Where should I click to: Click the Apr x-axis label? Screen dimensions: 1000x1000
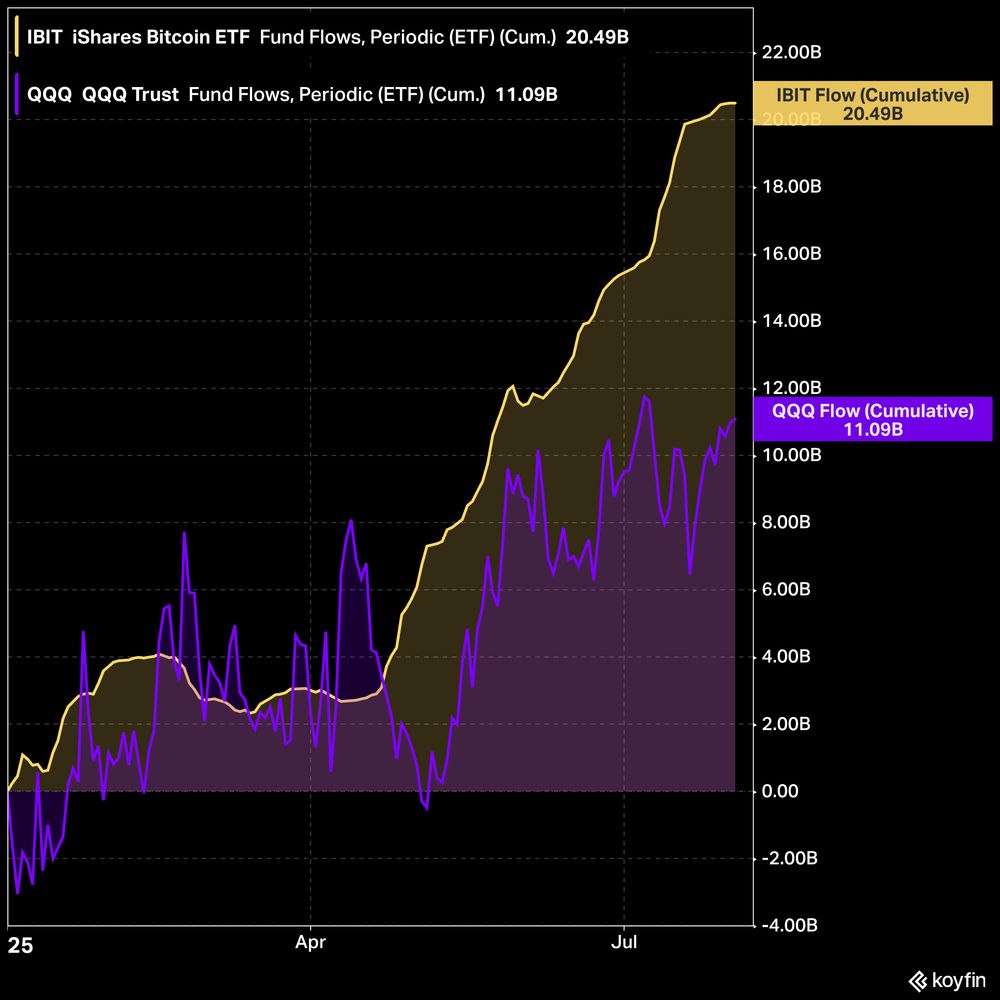coord(311,942)
